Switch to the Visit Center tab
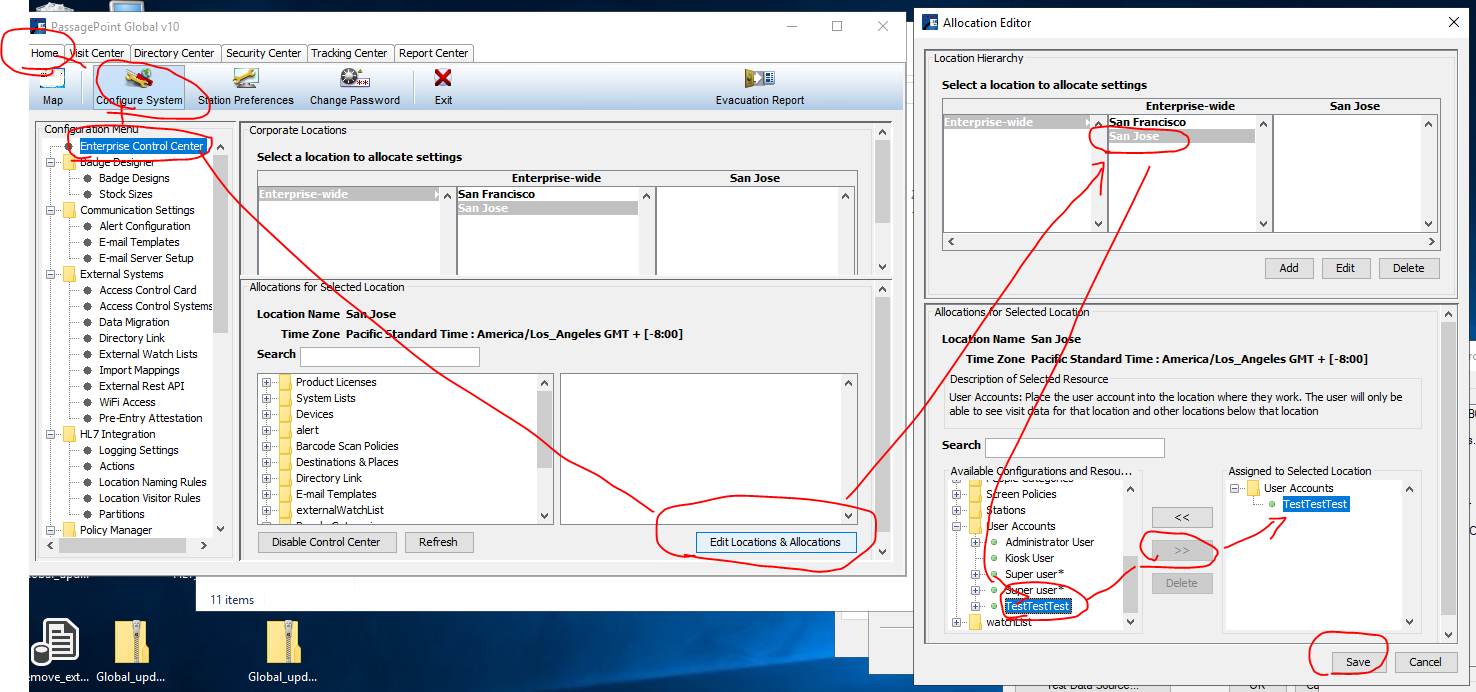The image size is (1476, 692). coord(97,53)
